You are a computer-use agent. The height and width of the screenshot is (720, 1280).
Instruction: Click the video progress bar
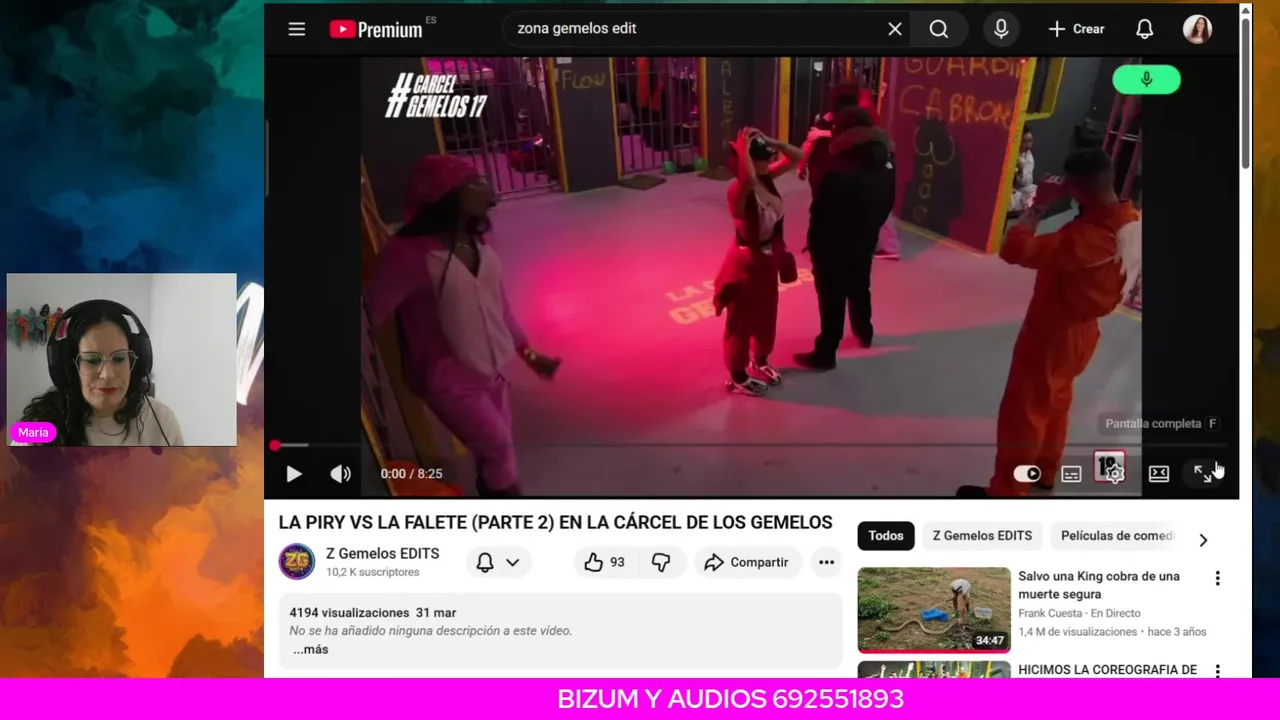[x=751, y=445]
